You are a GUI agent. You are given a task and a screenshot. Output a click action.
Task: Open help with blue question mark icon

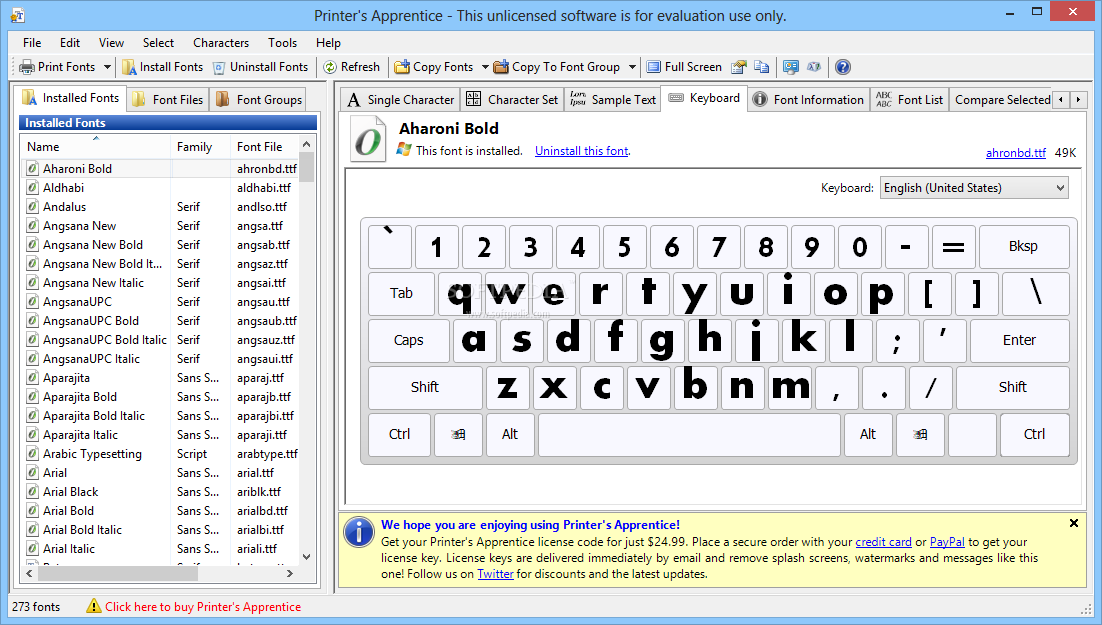coord(843,67)
